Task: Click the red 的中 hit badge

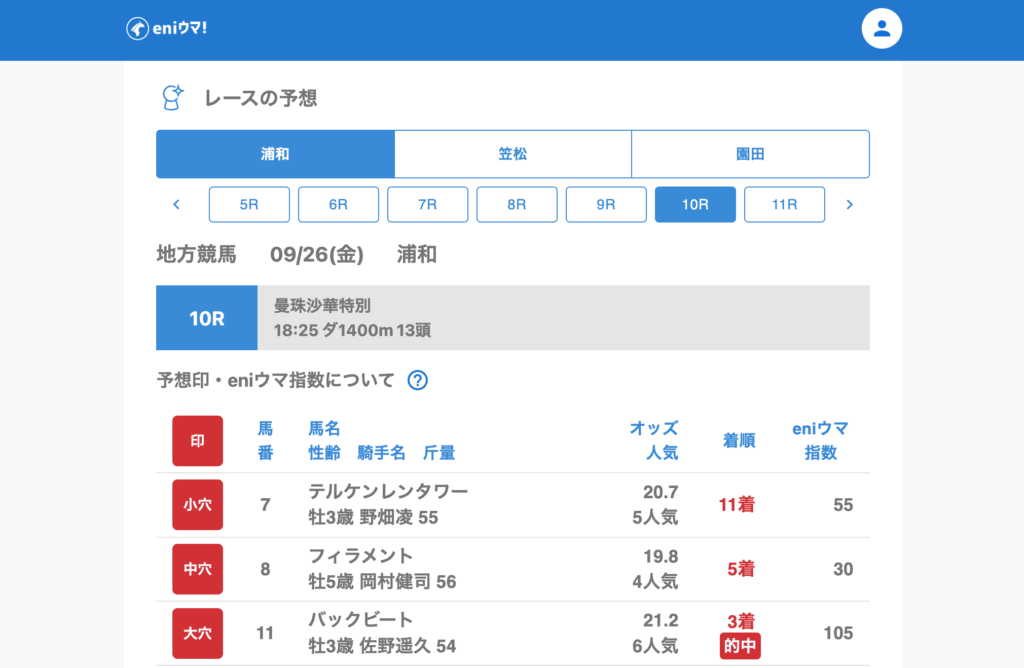Action: [740, 647]
